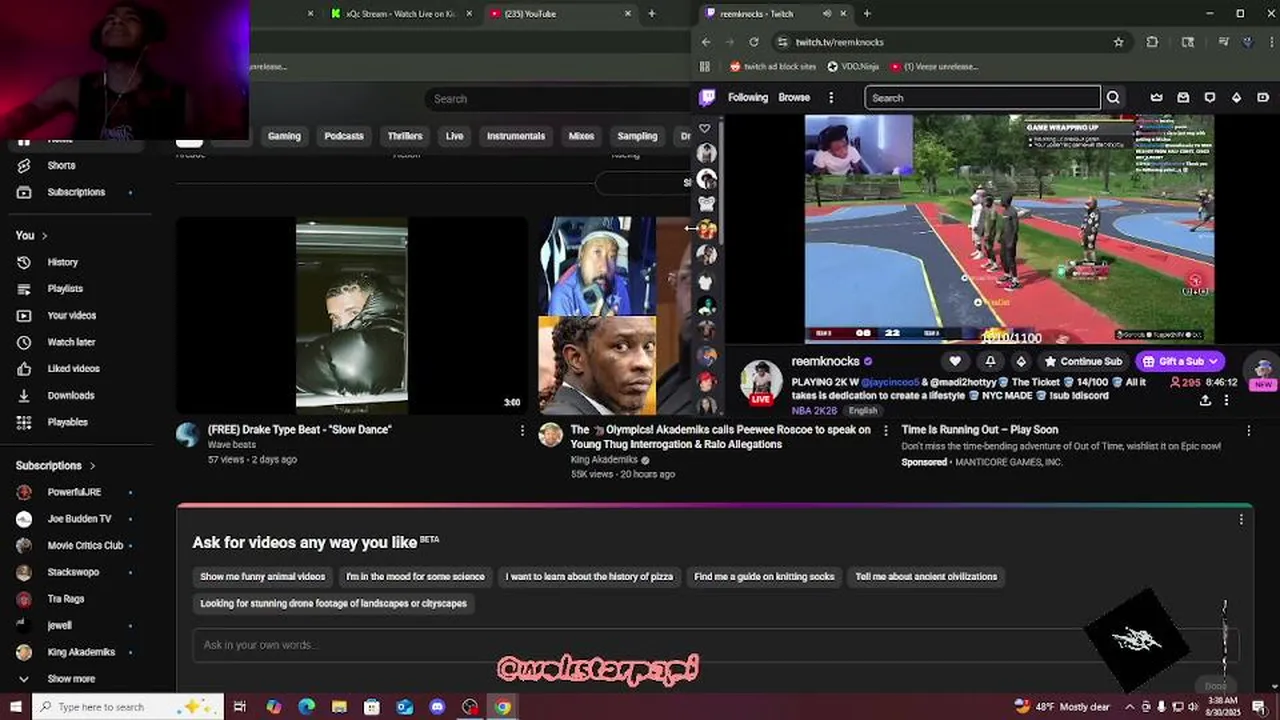Viewport: 1280px width, 720px height.
Task: Select the Gaming filter chip
Action: (x=284, y=136)
